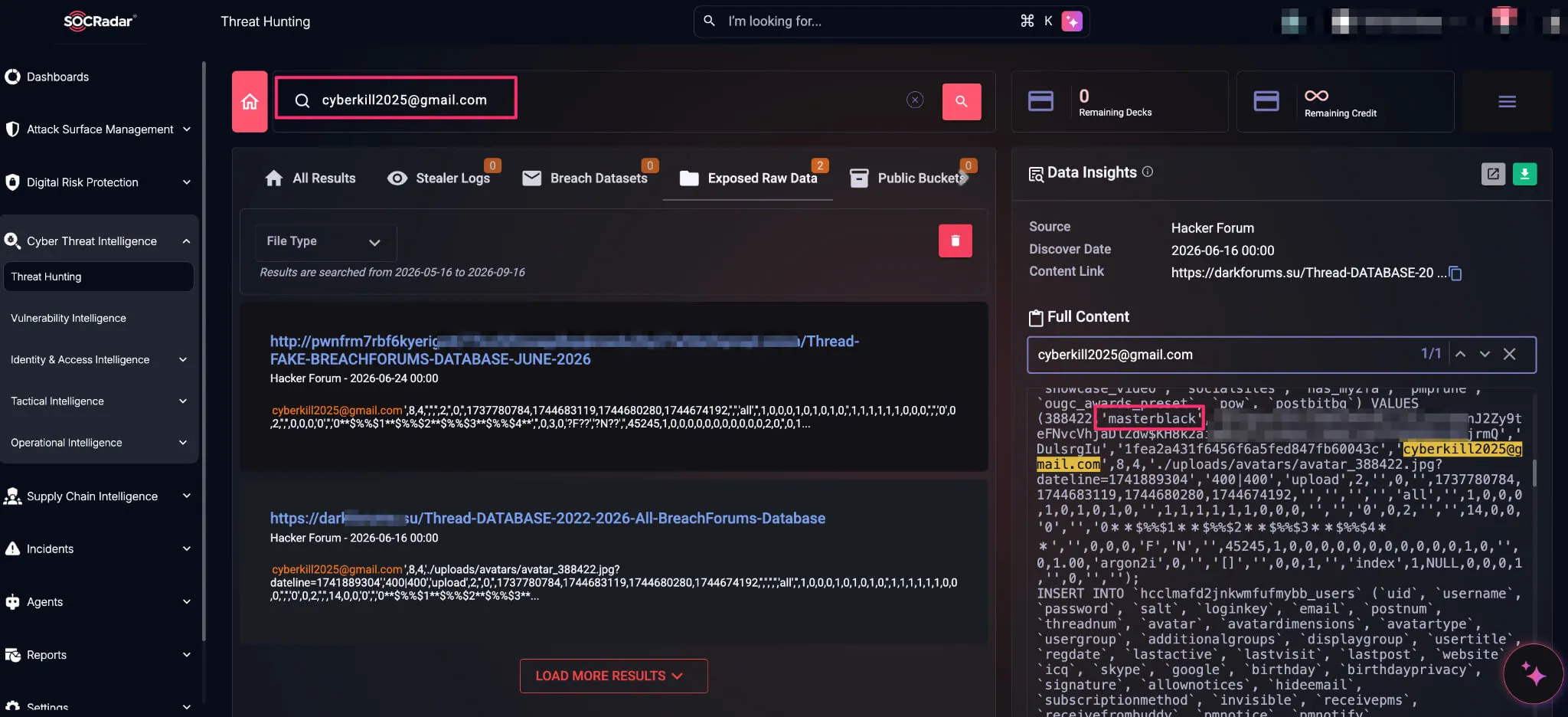
Task: Close the Full Content search box
Action: [1509, 354]
